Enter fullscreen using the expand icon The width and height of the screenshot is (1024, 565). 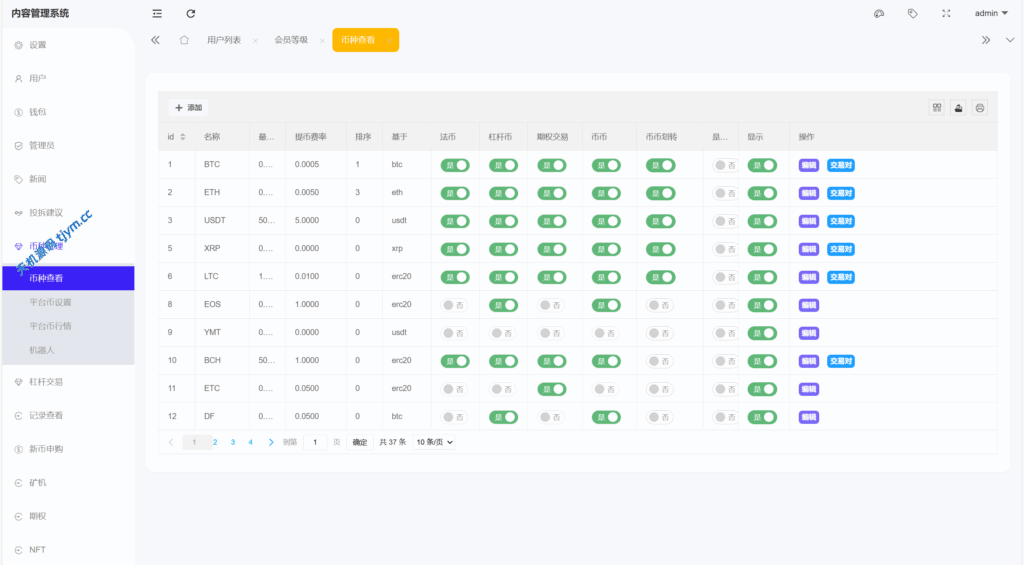click(946, 14)
